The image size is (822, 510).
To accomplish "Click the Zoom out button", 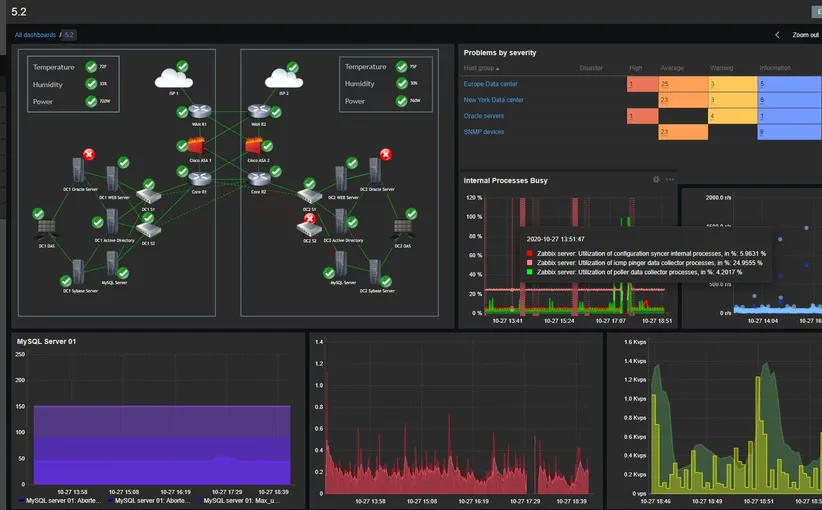I will click(x=805, y=34).
